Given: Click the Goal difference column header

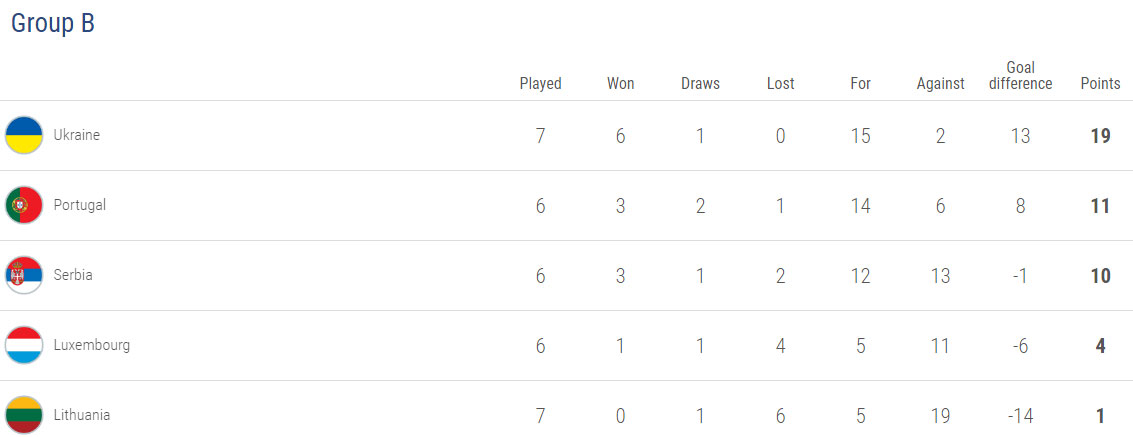Looking at the screenshot, I should click(1020, 76).
